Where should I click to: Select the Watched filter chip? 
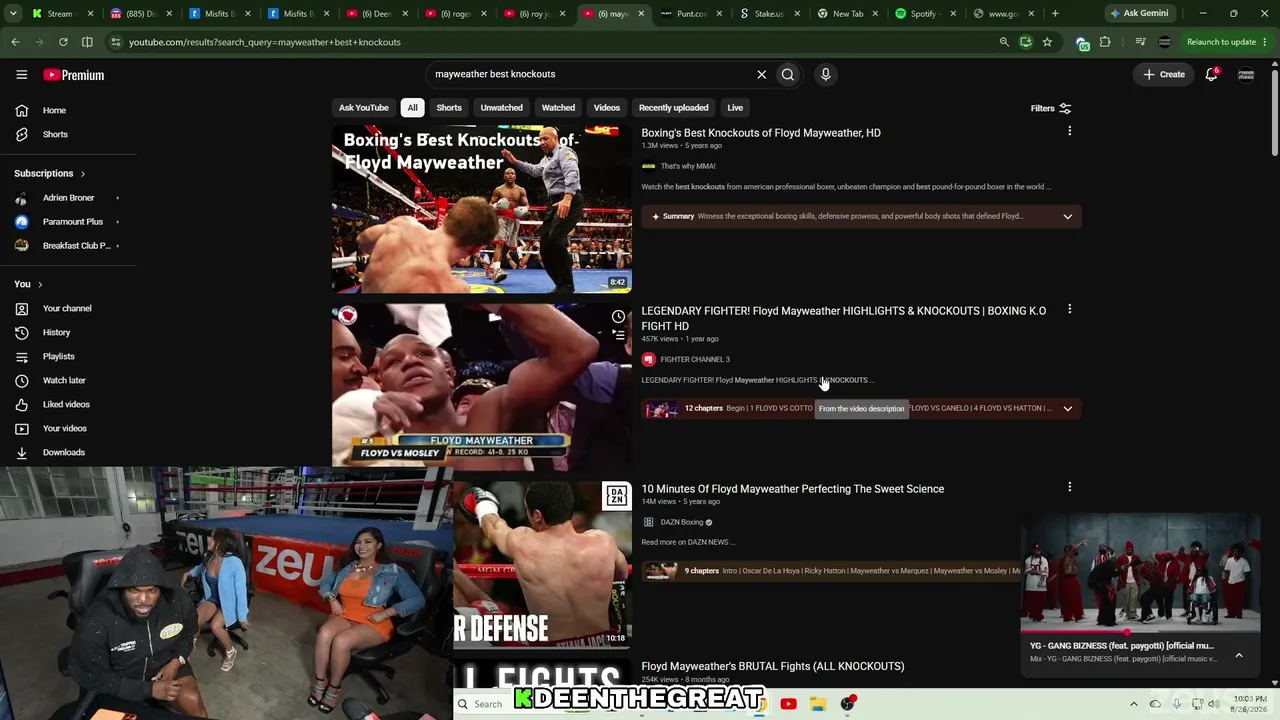pos(558,108)
